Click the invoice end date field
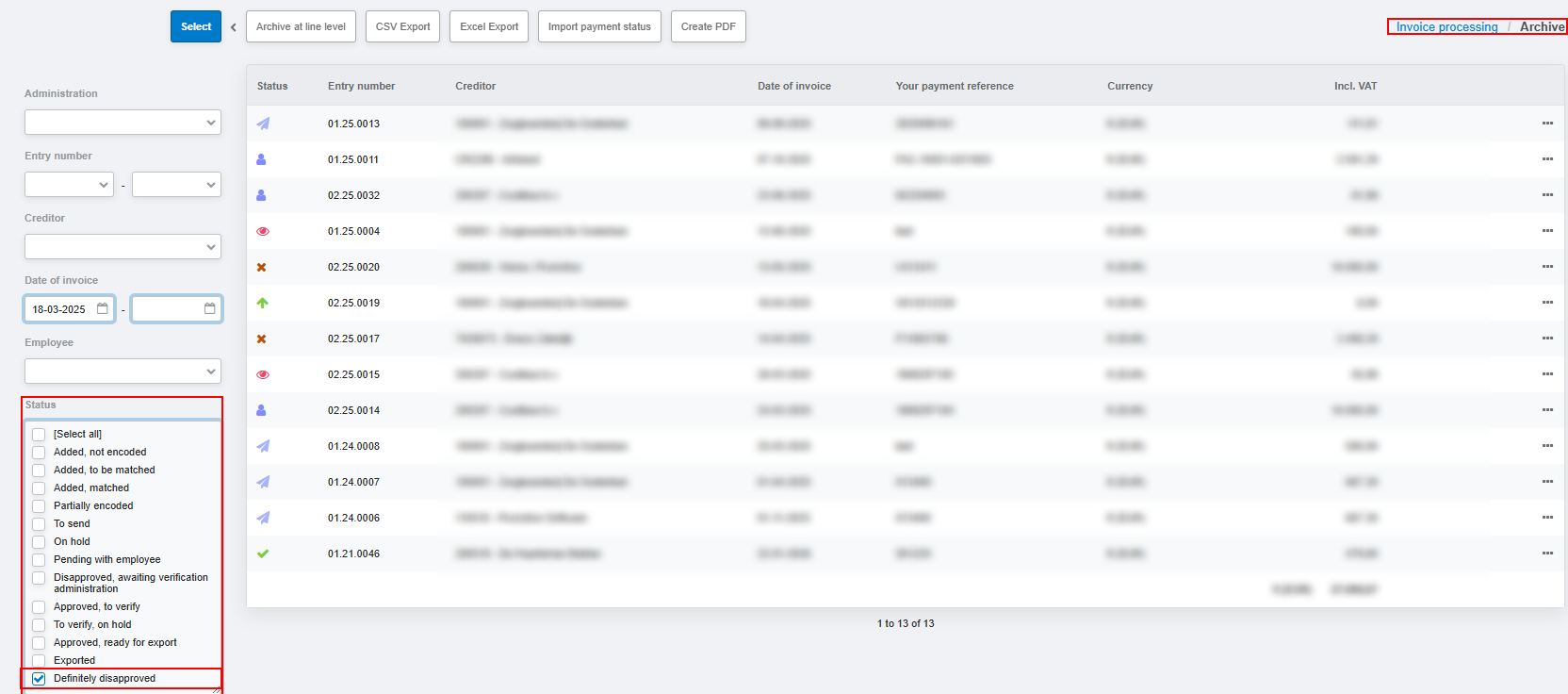Viewport: 1568px width, 694px height. [168, 309]
